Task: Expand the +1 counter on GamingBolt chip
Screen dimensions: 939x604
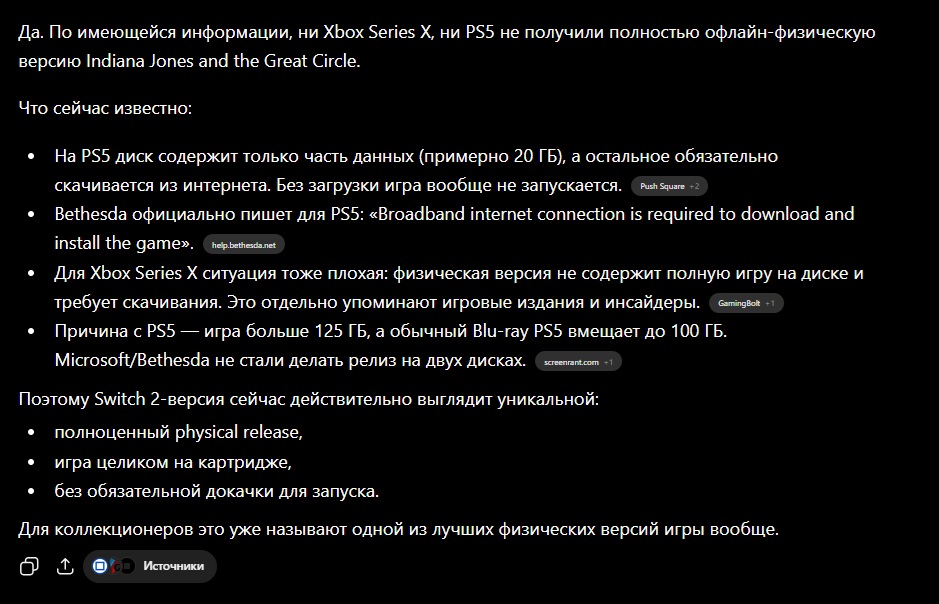Action: pyautogui.click(x=770, y=303)
